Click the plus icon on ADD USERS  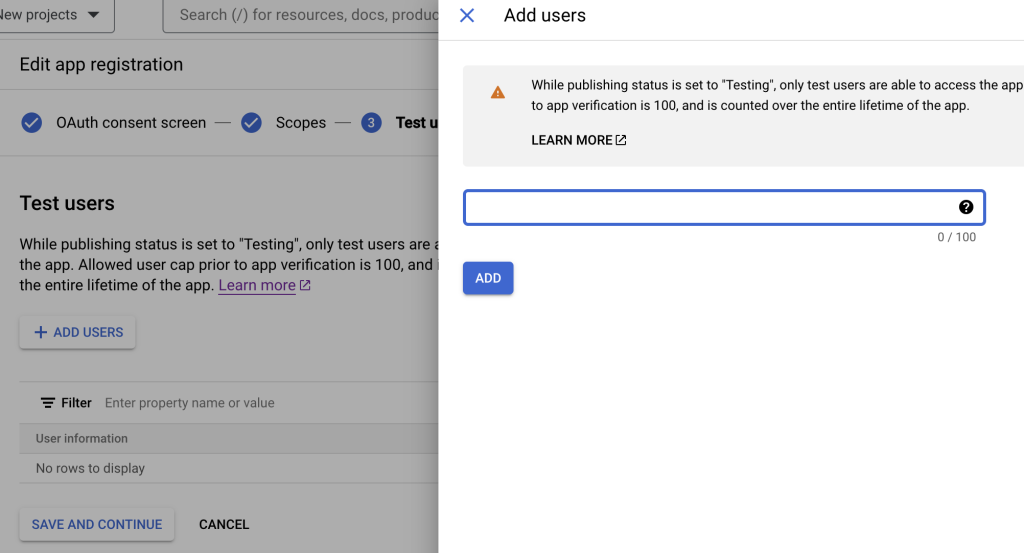click(40, 332)
